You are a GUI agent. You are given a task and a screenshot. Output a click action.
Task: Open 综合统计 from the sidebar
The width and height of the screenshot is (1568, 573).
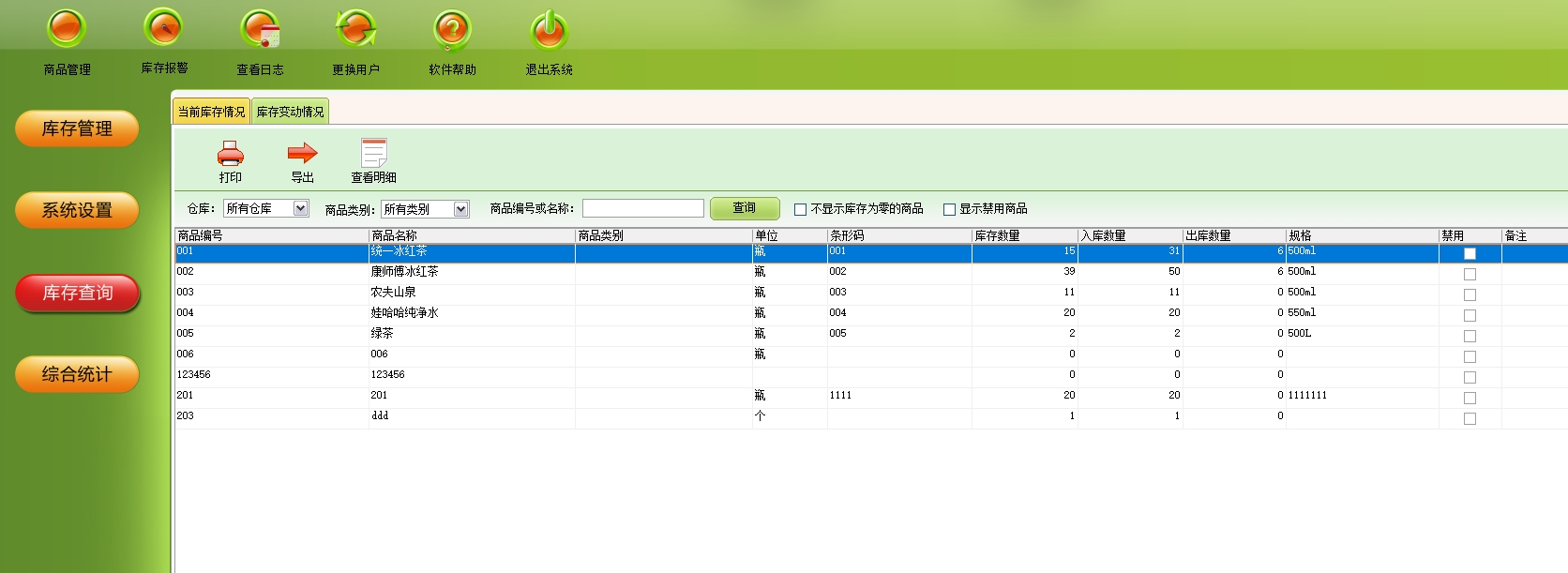(x=77, y=374)
